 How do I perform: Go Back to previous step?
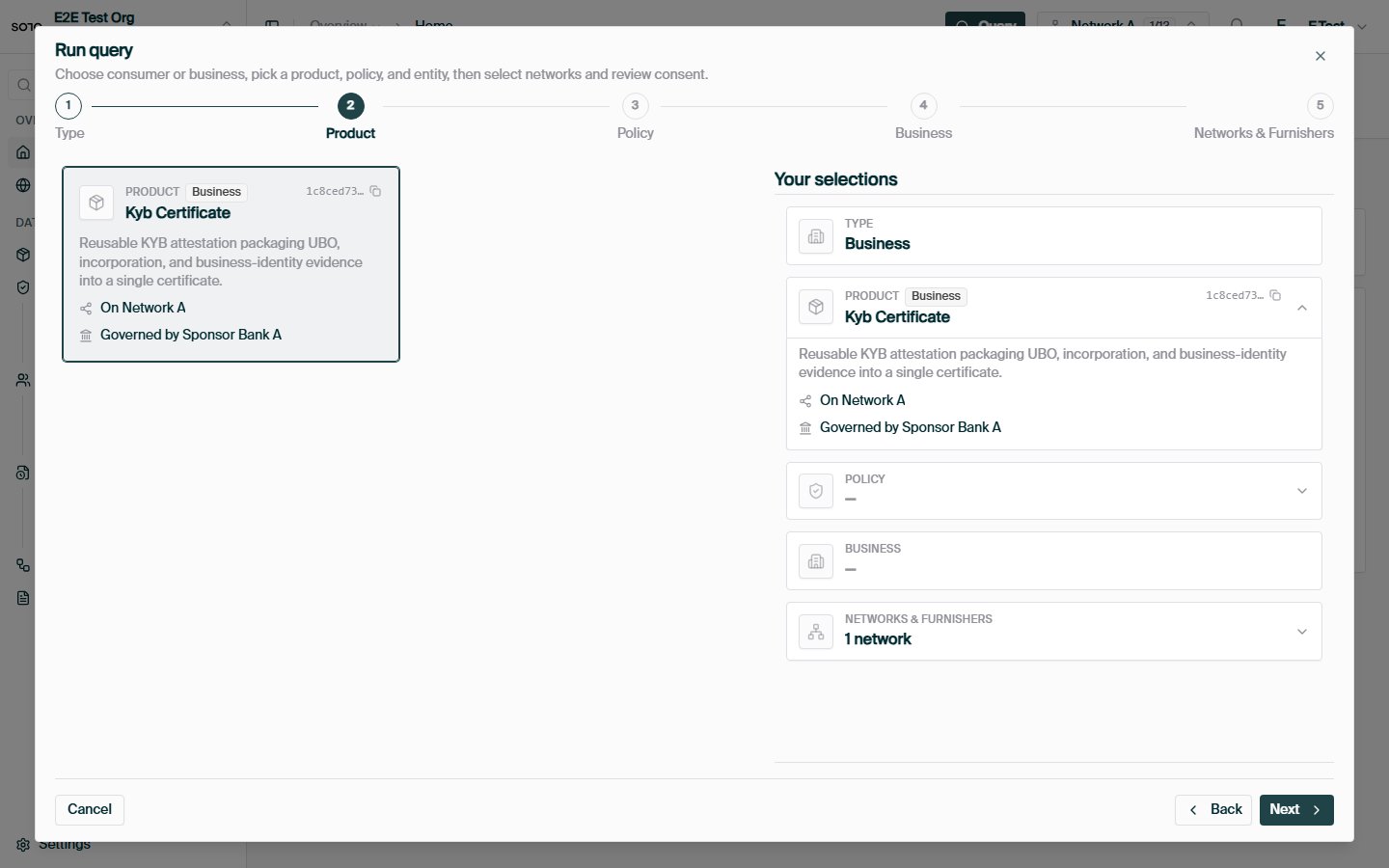click(x=1213, y=809)
